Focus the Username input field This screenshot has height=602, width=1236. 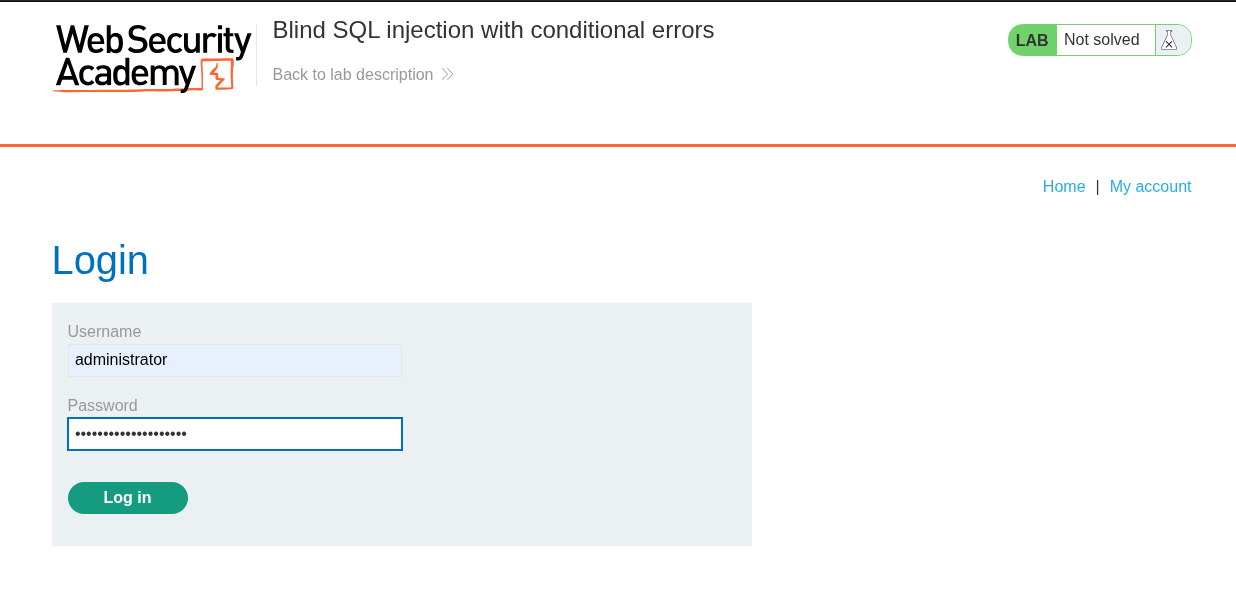pyautogui.click(x=235, y=360)
